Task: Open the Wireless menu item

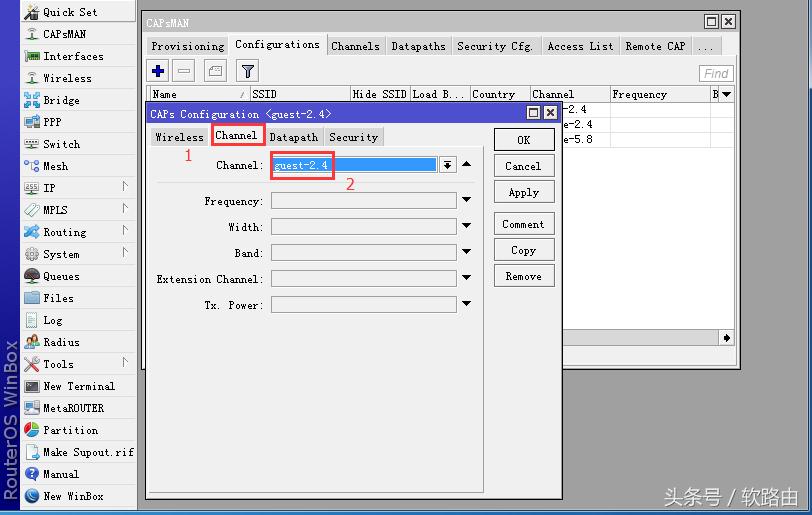Action: (x=78, y=78)
